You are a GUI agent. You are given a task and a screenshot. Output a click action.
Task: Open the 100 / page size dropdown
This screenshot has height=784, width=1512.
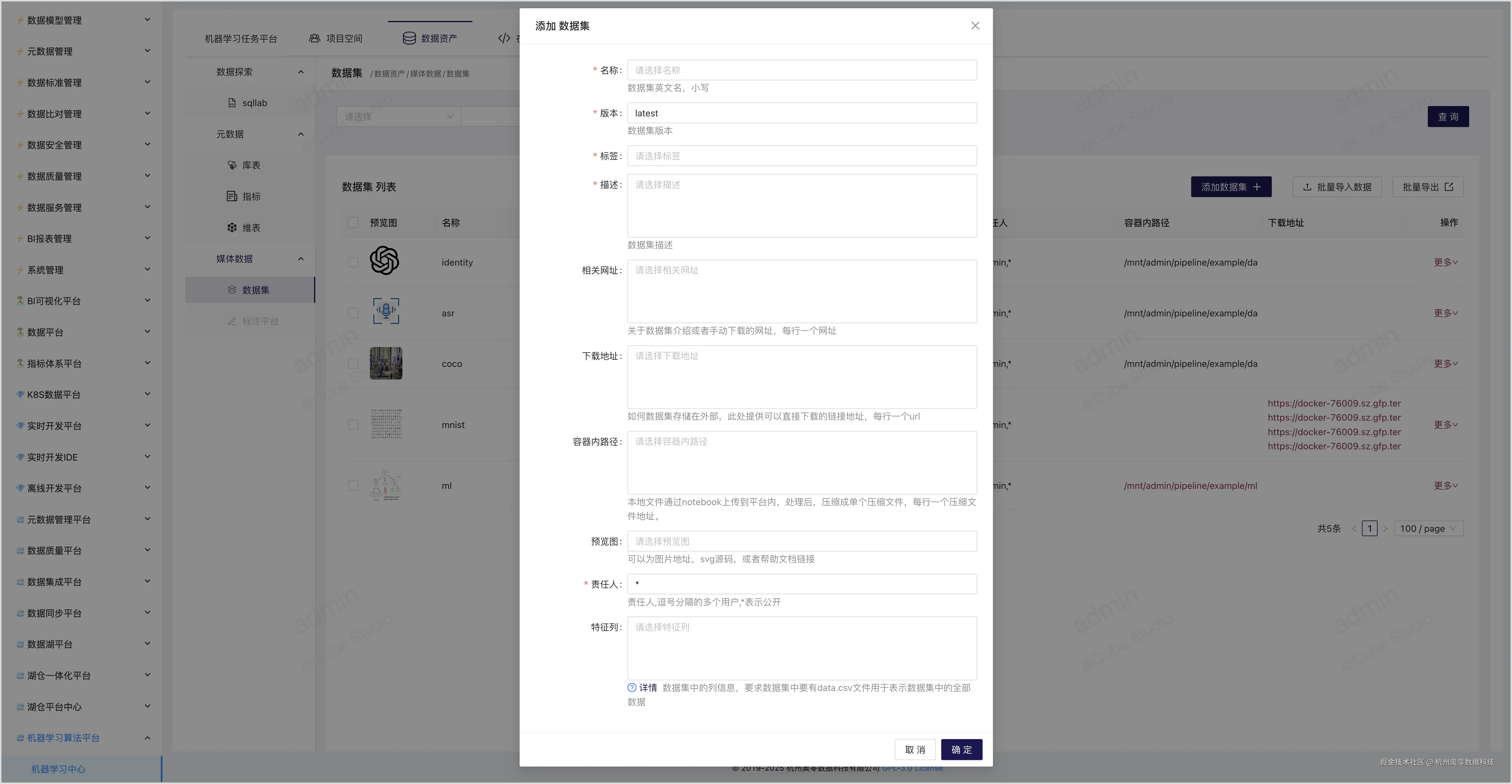click(x=1428, y=528)
